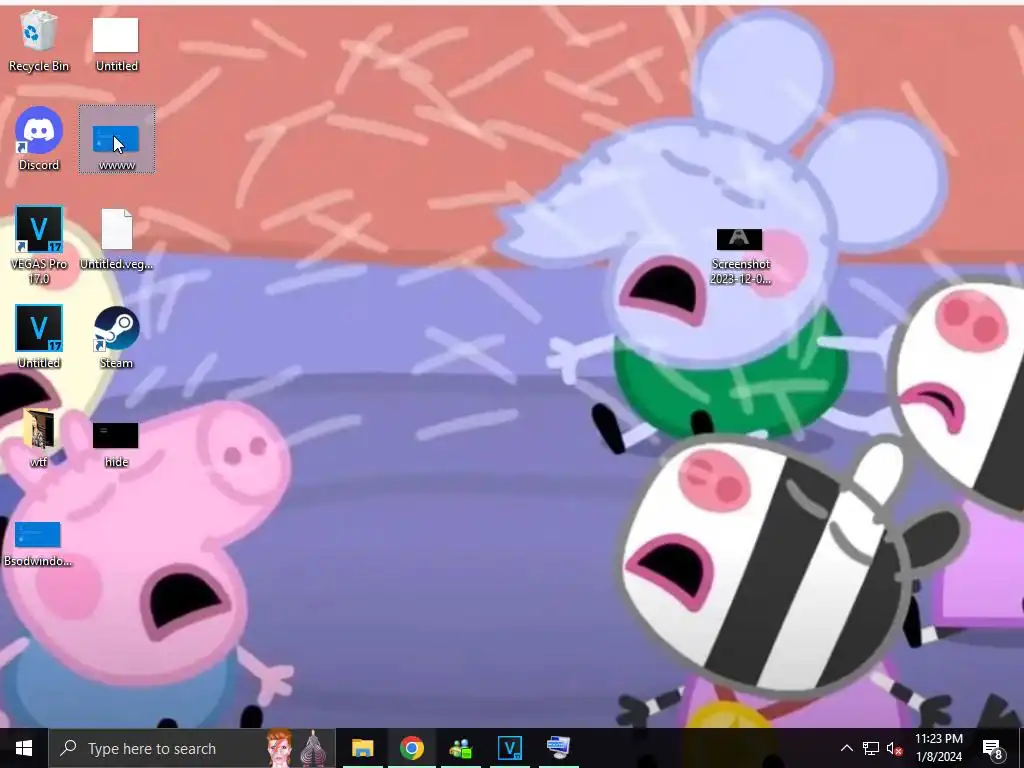Image resolution: width=1024 pixels, height=768 pixels.
Task: Open the network status tray icon
Action: 871,748
